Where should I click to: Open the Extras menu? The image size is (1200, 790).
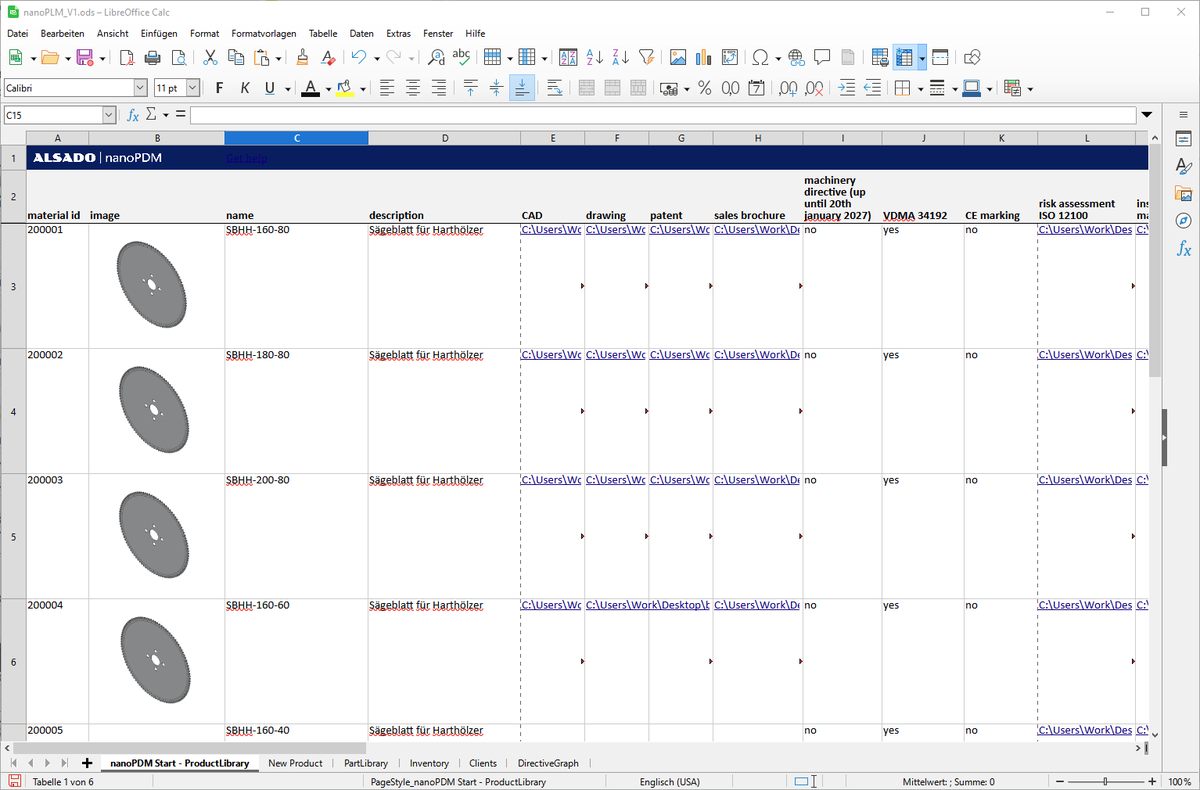(398, 33)
